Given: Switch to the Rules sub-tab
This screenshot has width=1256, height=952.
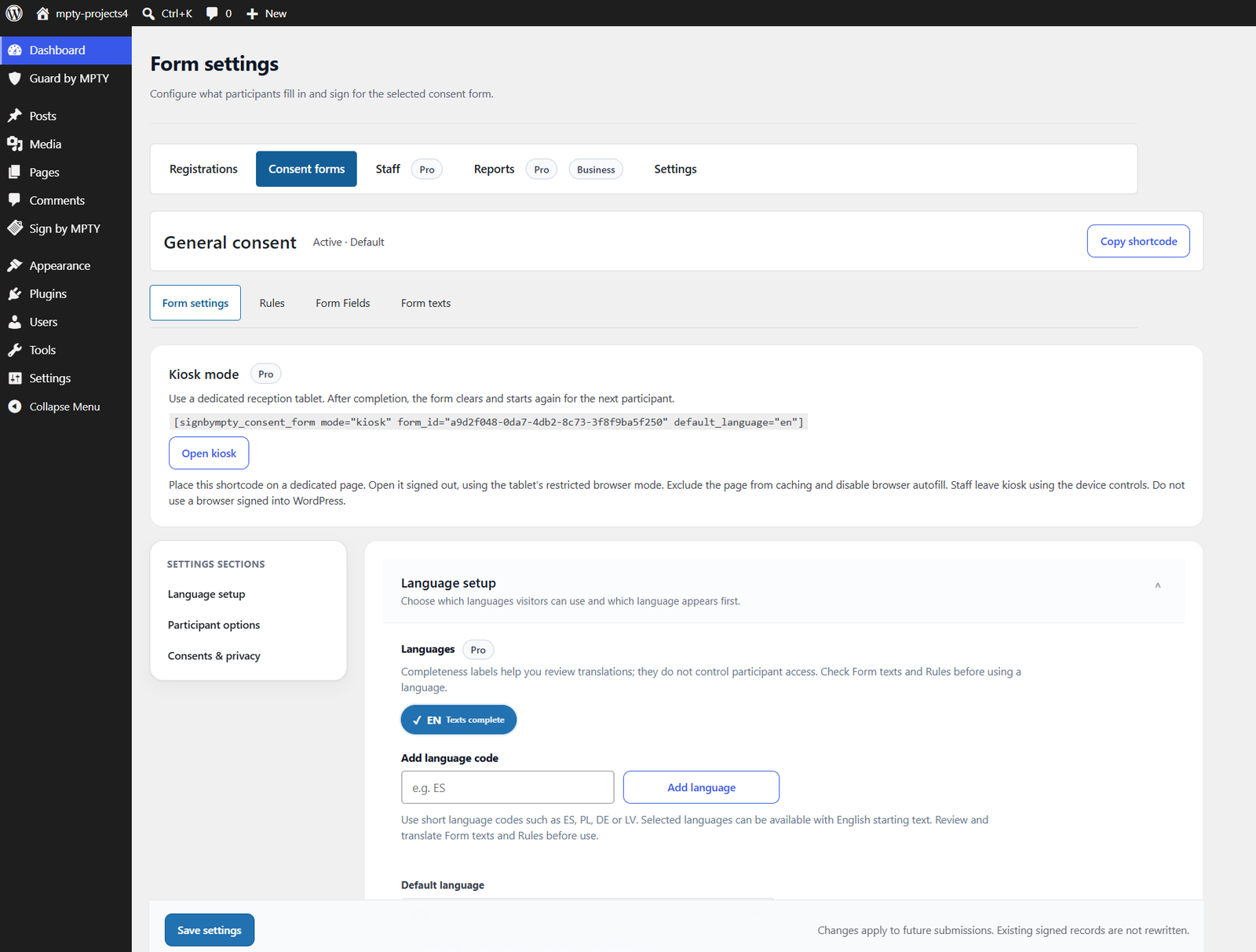Looking at the screenshot, I should tap(272, 303).
